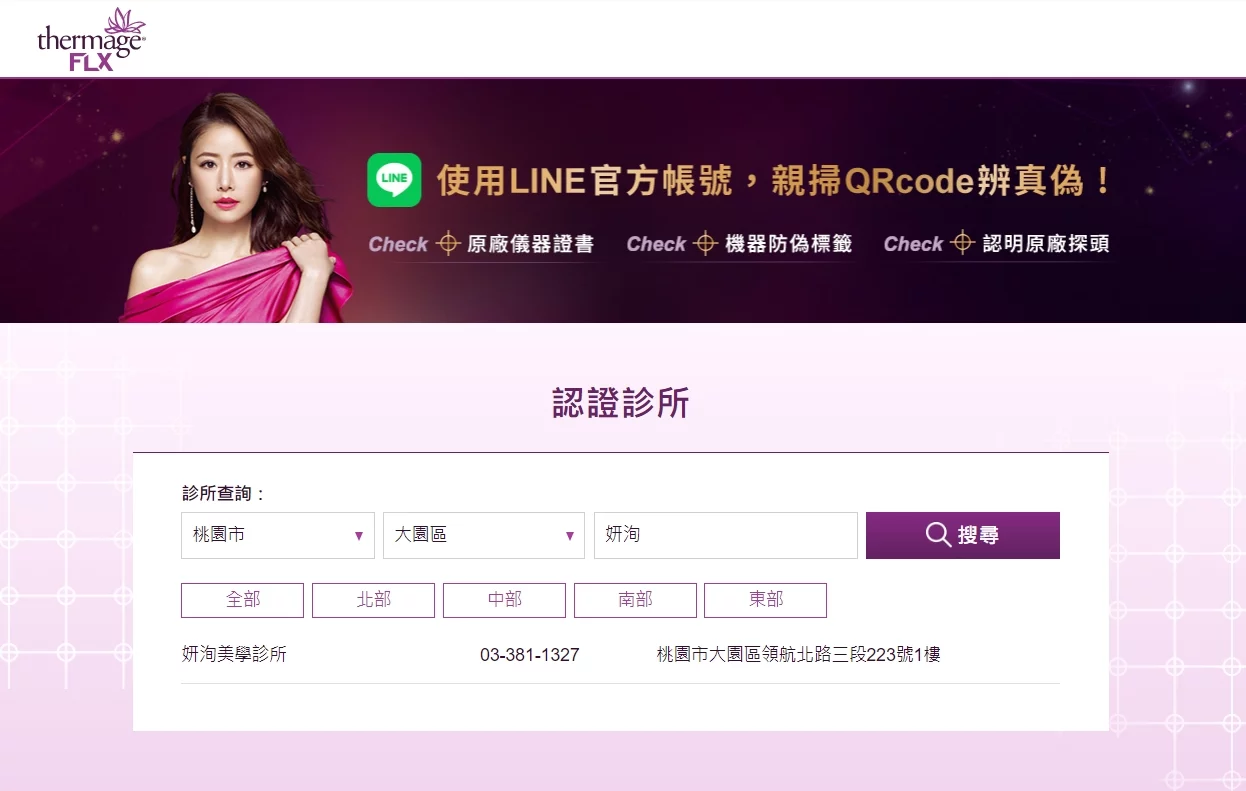Select the 北部 region filter
The image size is (1246, 791).
pyautogui.click(x=373, y=600)
